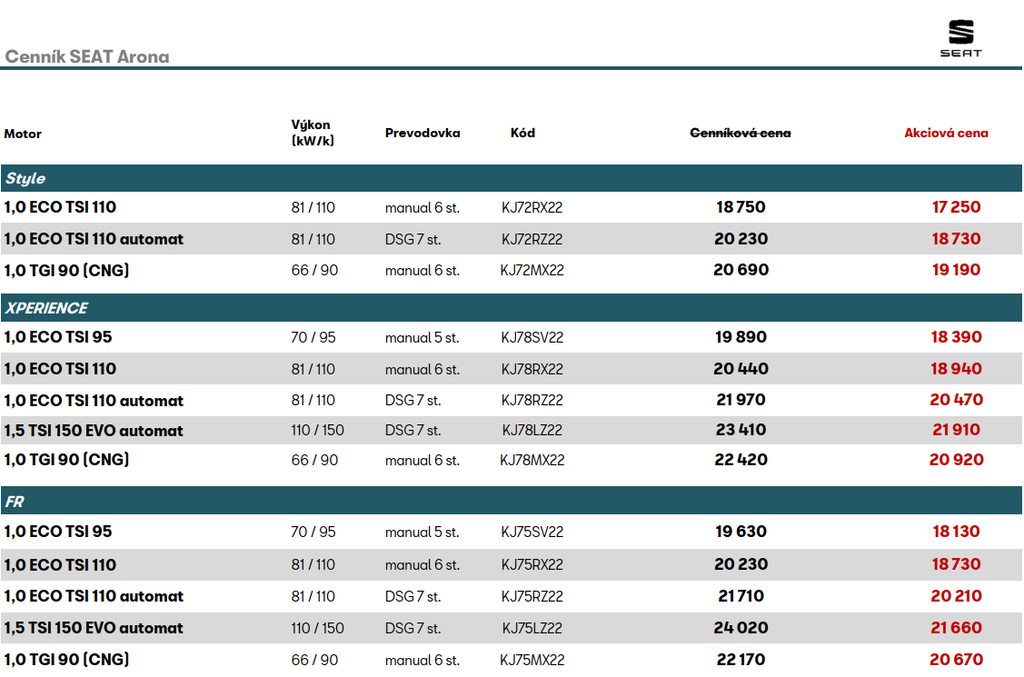Click the Výkon (kW/k) column header
Viewport: 1024px width, 677px height.
(x=312, y=133)
